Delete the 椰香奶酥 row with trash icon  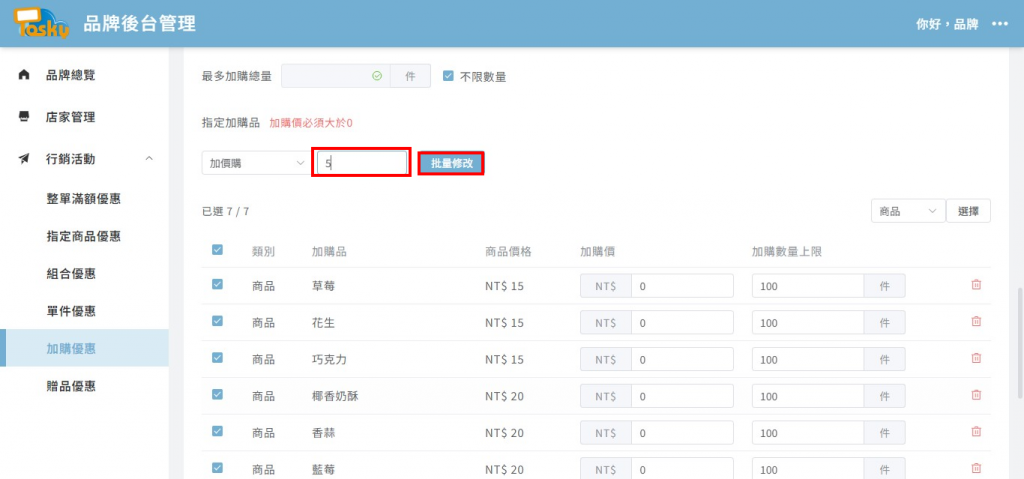pyautogui.click(x=976, y=395)
